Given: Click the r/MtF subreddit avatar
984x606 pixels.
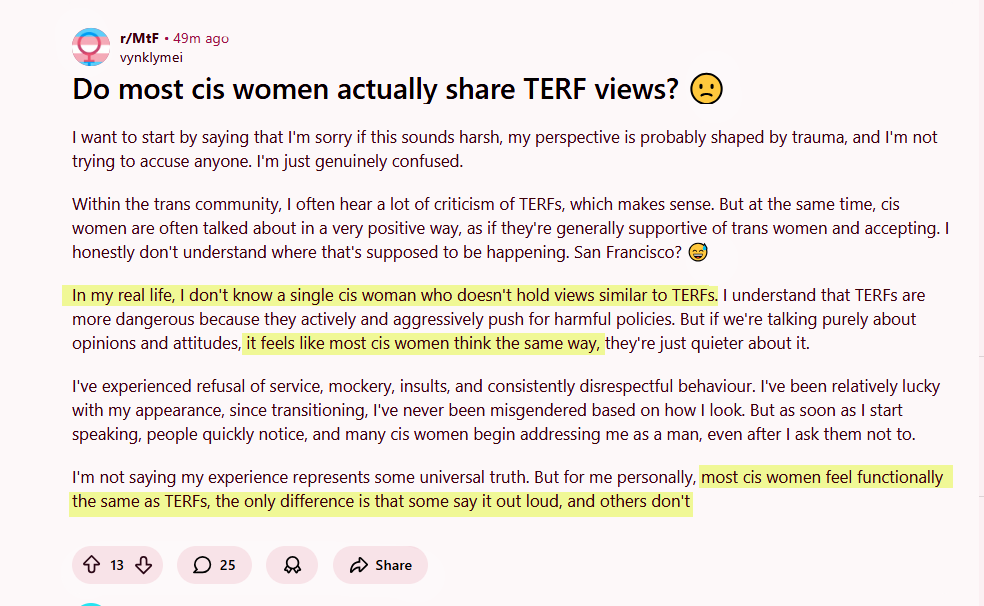Looking at the screenshot, I should [91, 47].
